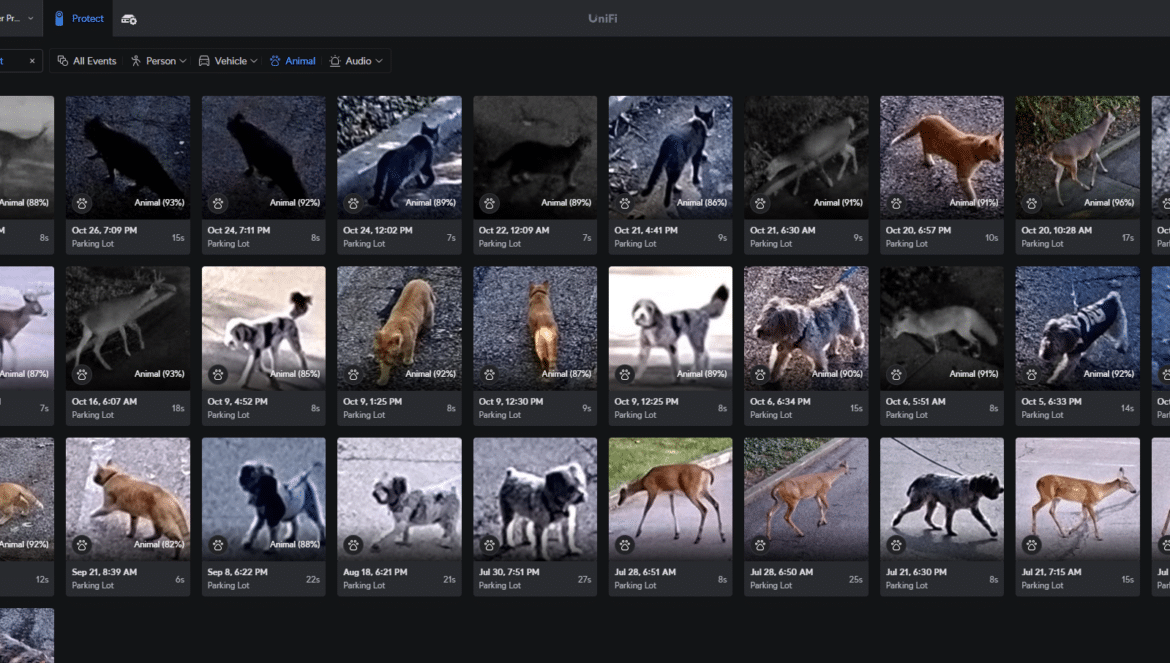Click the paw icon on Sep 21, 8:39 AM thumbnail
This screenshot has height=663, width=1170.
click(x=82, y=545)
